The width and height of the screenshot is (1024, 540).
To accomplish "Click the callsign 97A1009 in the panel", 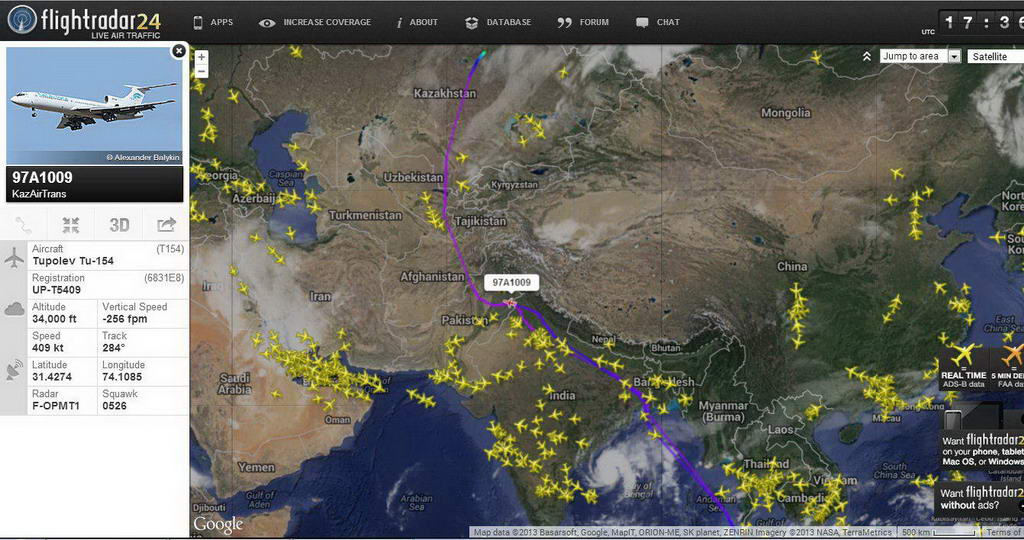I will 42,178.
